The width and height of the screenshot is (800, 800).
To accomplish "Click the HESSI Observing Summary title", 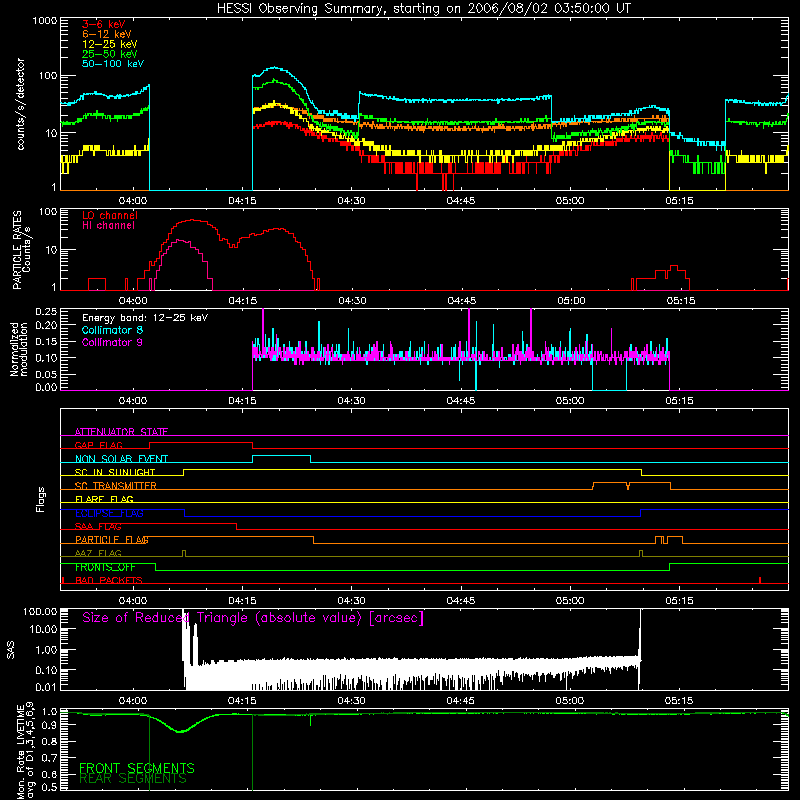I will coord(423,9).
